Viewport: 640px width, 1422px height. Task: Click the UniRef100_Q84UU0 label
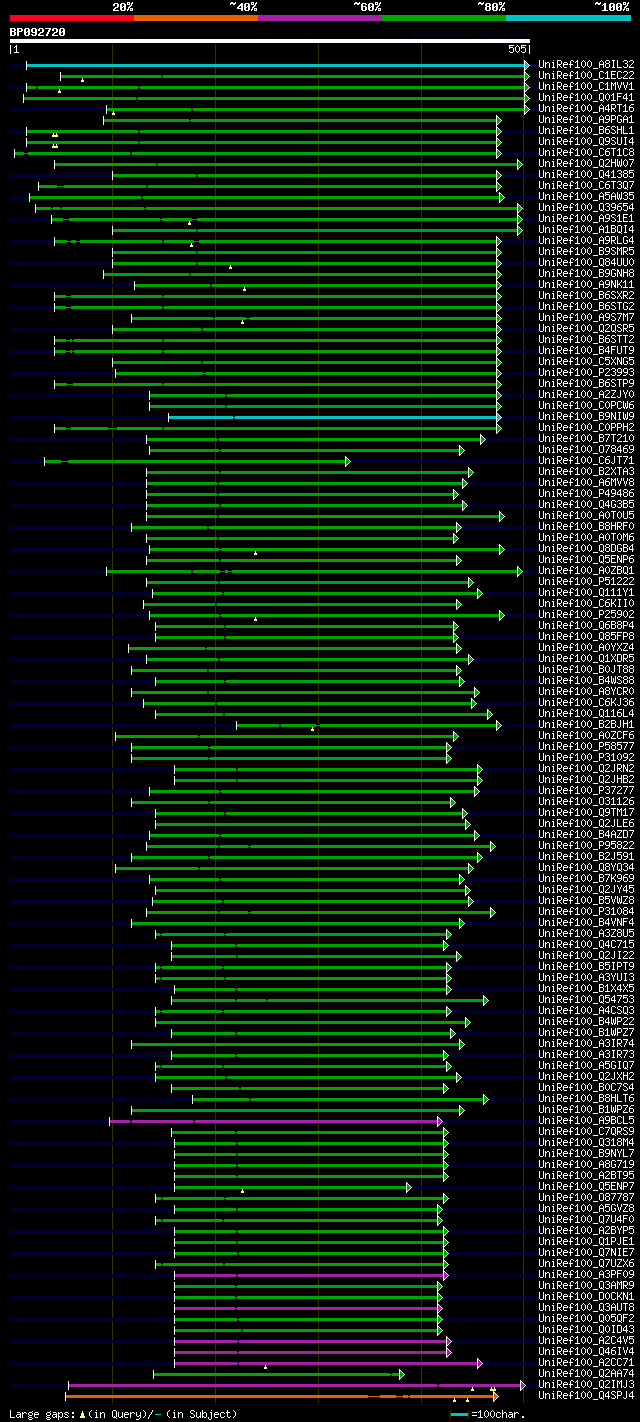pyautogui.click(x=586, y=263)
